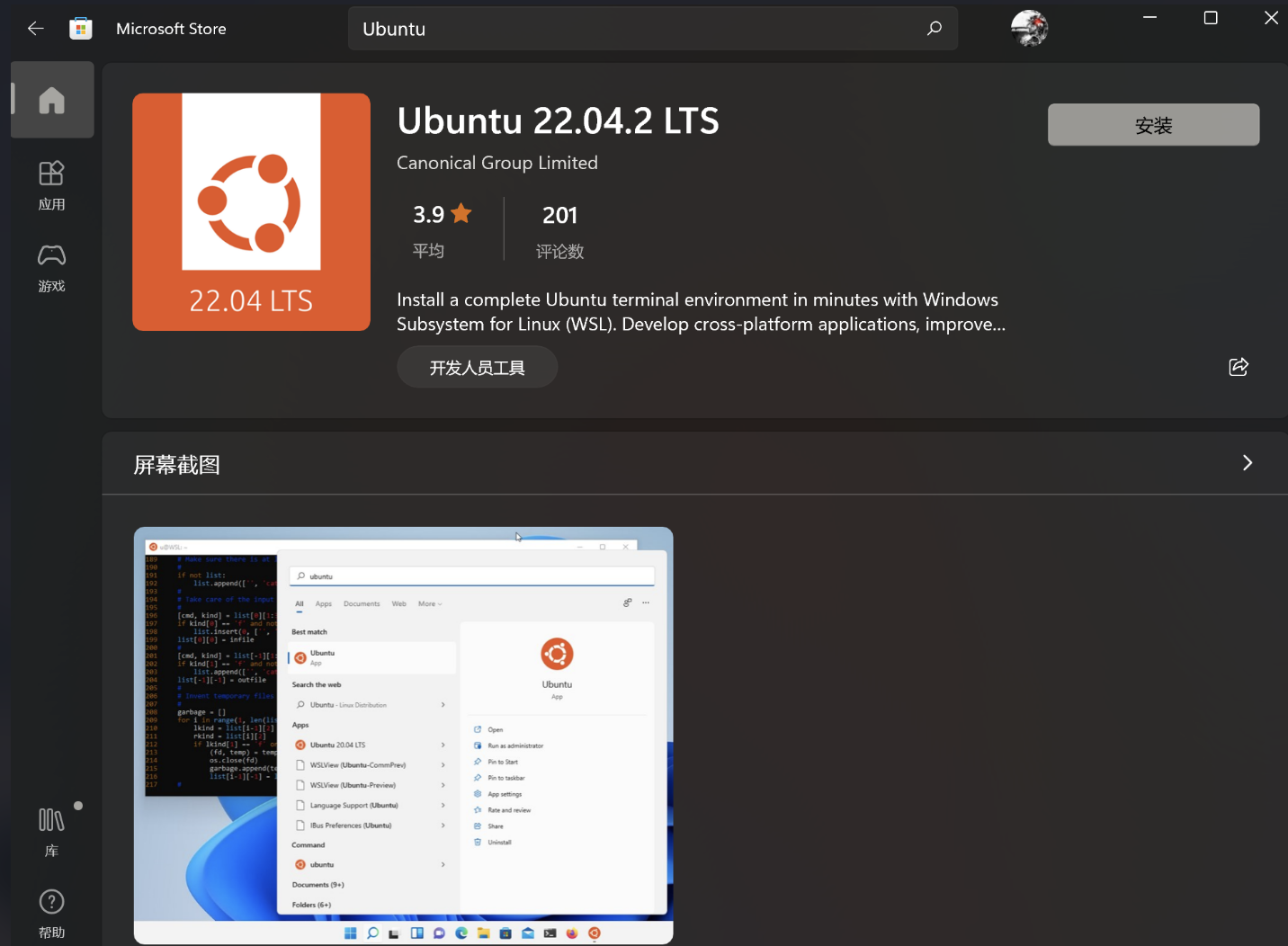1288x946 pixels.
Task: Open the account profile avatar
Action: tap(1029, 28)
